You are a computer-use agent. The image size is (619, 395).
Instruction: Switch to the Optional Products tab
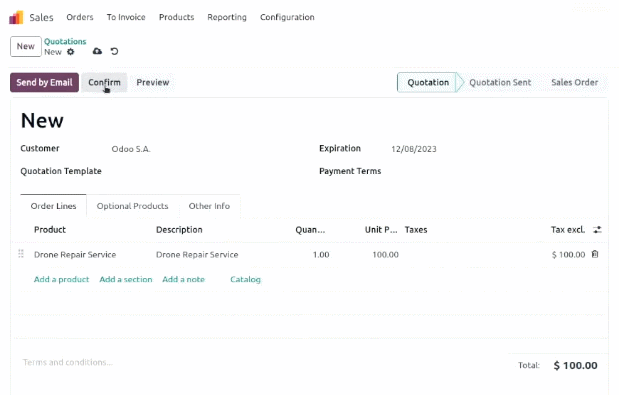(x=133, y=206)
